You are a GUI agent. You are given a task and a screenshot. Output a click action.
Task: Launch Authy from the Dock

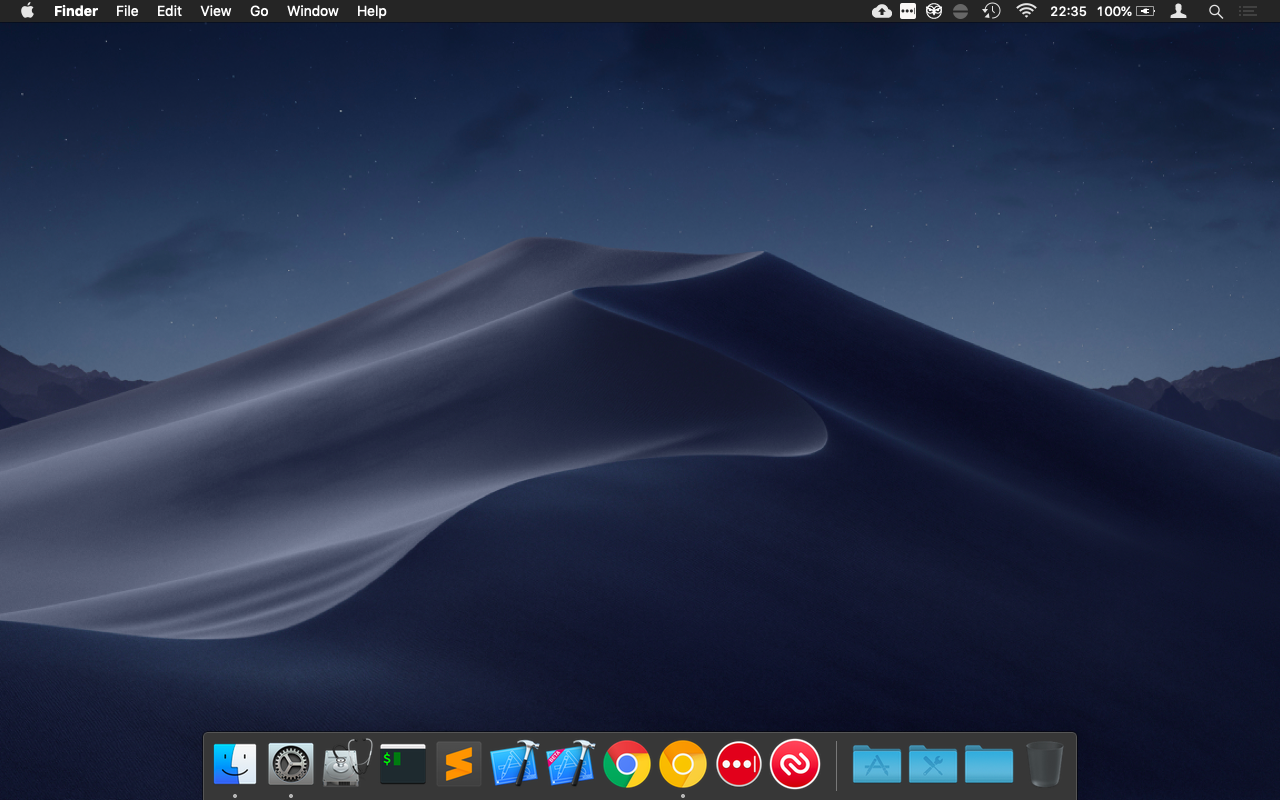(795, 765)
